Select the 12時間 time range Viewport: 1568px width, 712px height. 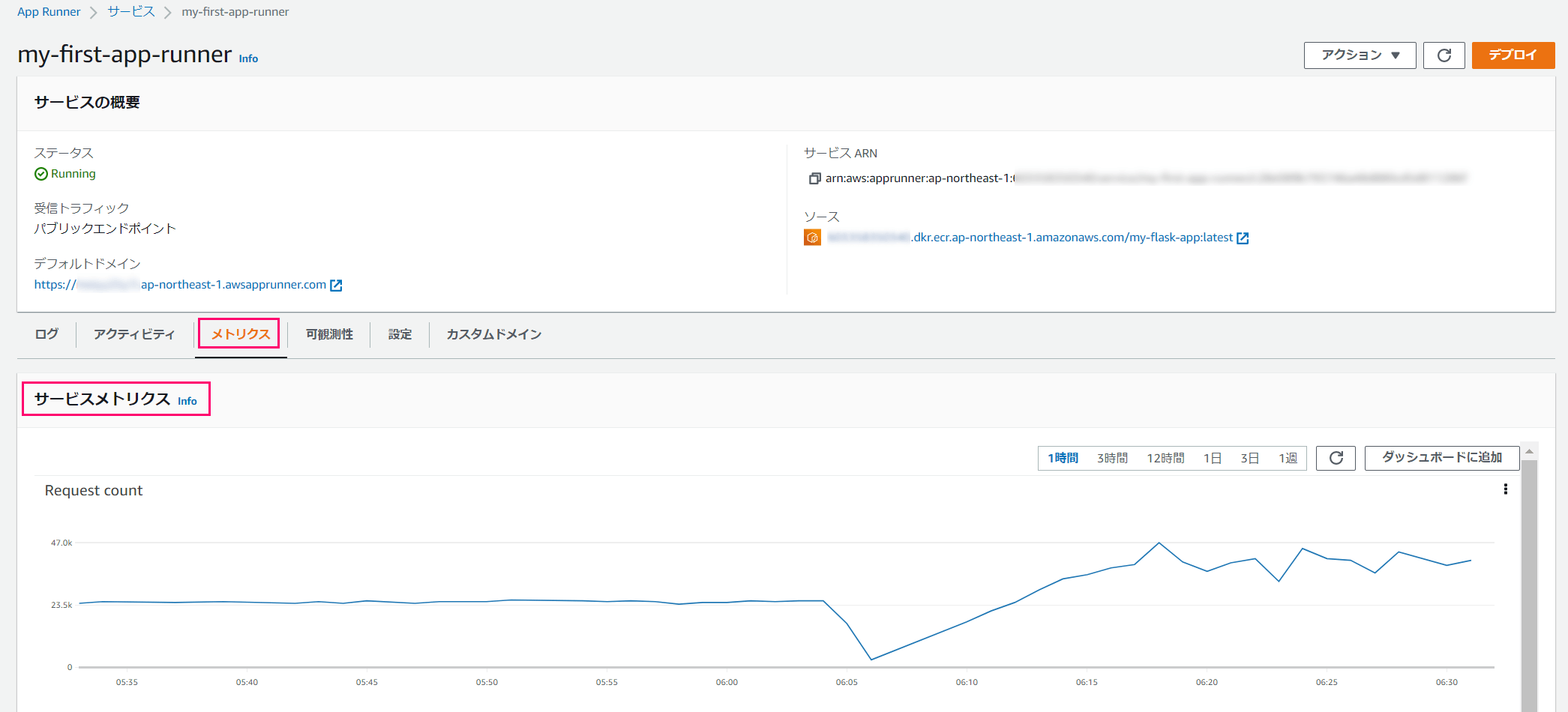1165,458
